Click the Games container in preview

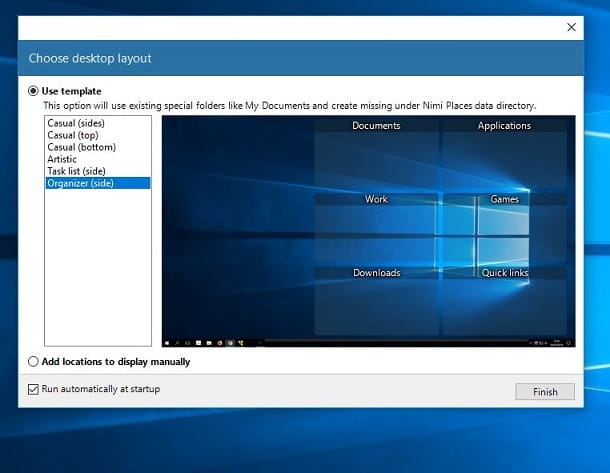coord(504,226)
